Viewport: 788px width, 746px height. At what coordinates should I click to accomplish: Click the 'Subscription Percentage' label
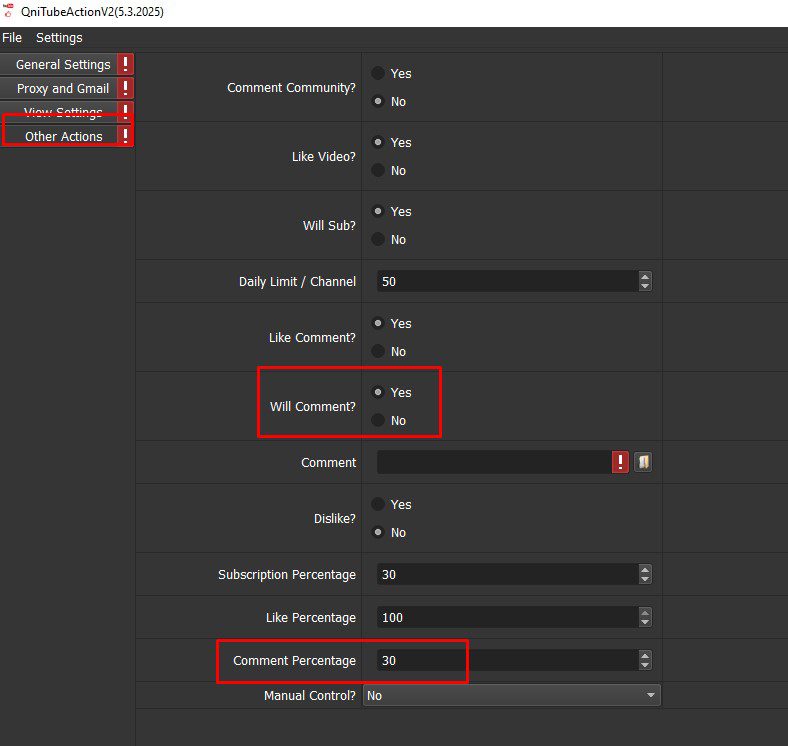[x=286, y=575]
